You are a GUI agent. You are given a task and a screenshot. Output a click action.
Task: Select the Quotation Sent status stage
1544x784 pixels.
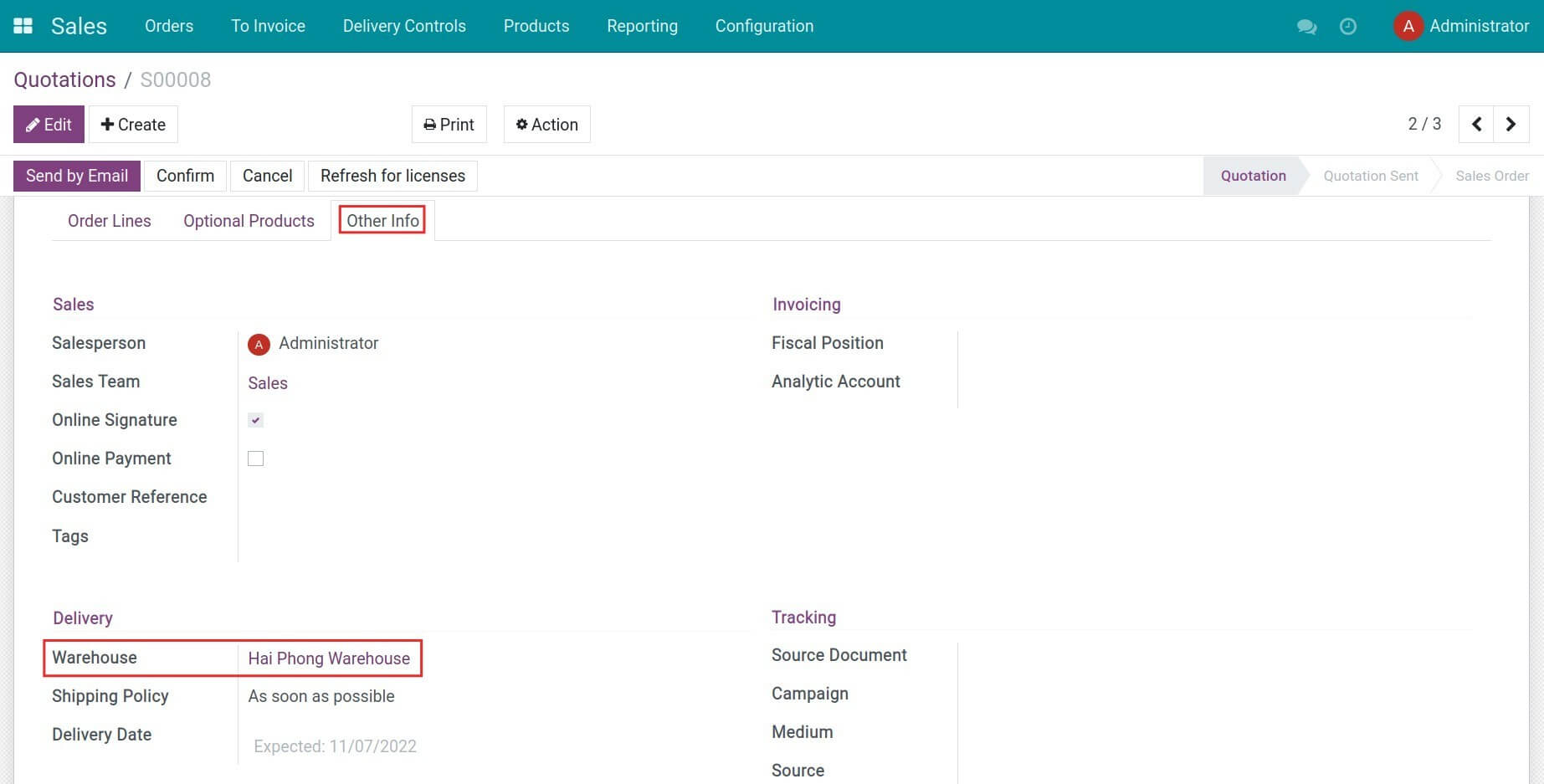click(x=1370, y=176)
